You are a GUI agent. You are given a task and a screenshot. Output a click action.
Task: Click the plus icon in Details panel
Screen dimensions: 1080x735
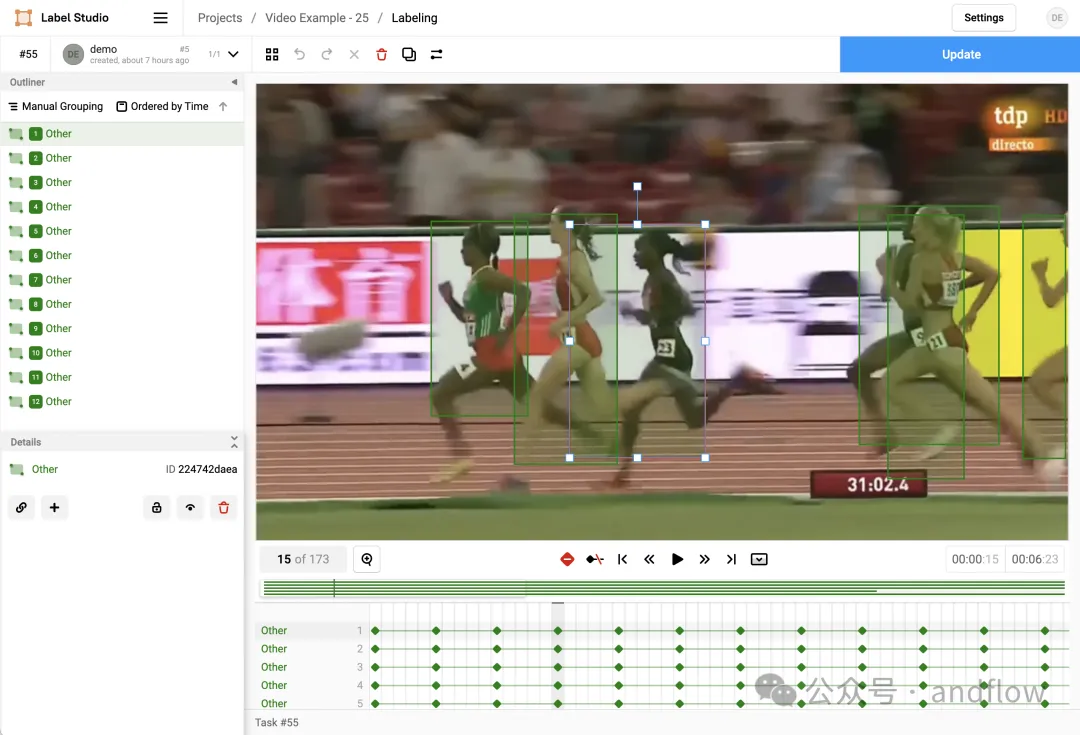(54, 508)
